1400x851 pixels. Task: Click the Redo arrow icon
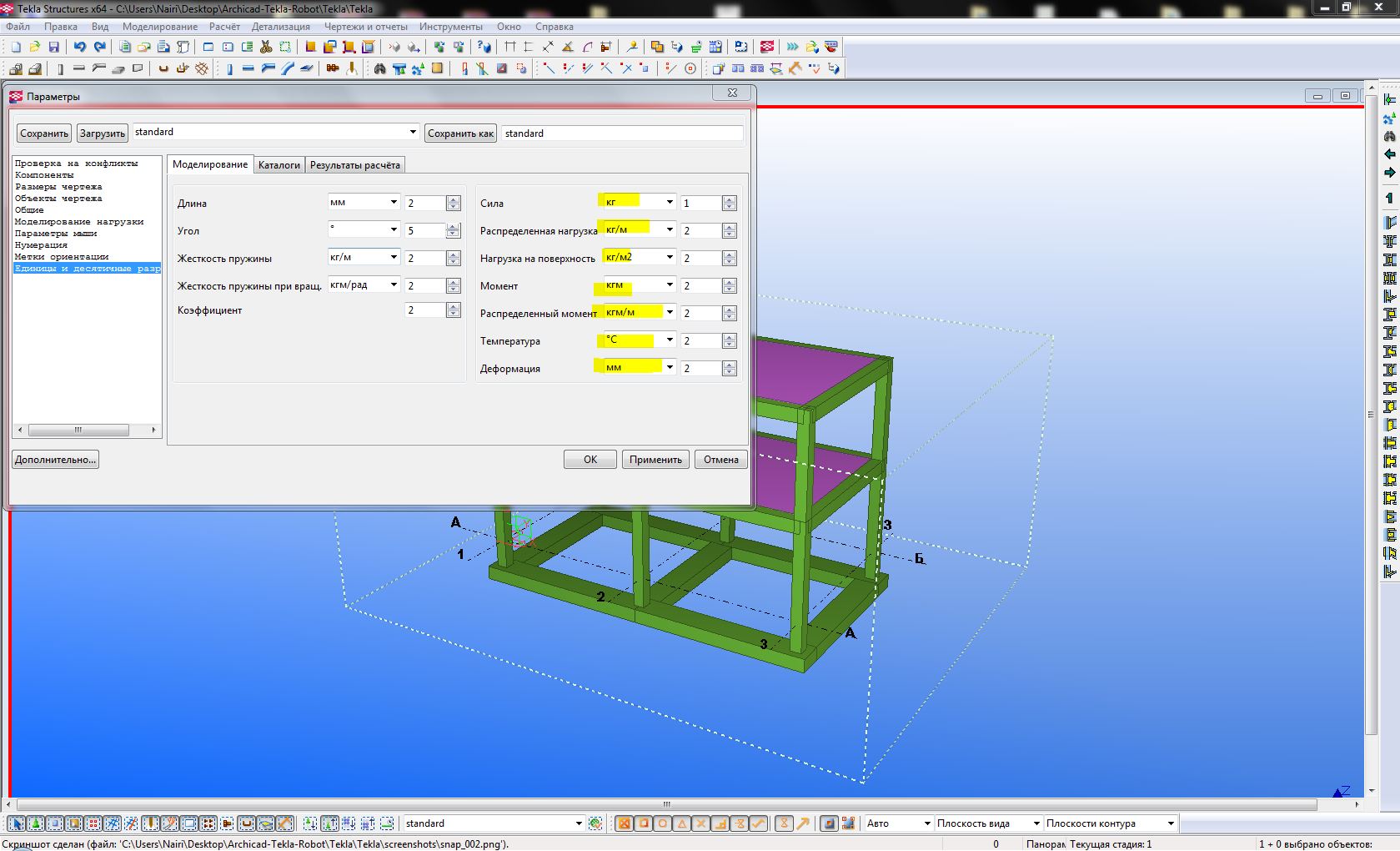click(100, 47)
